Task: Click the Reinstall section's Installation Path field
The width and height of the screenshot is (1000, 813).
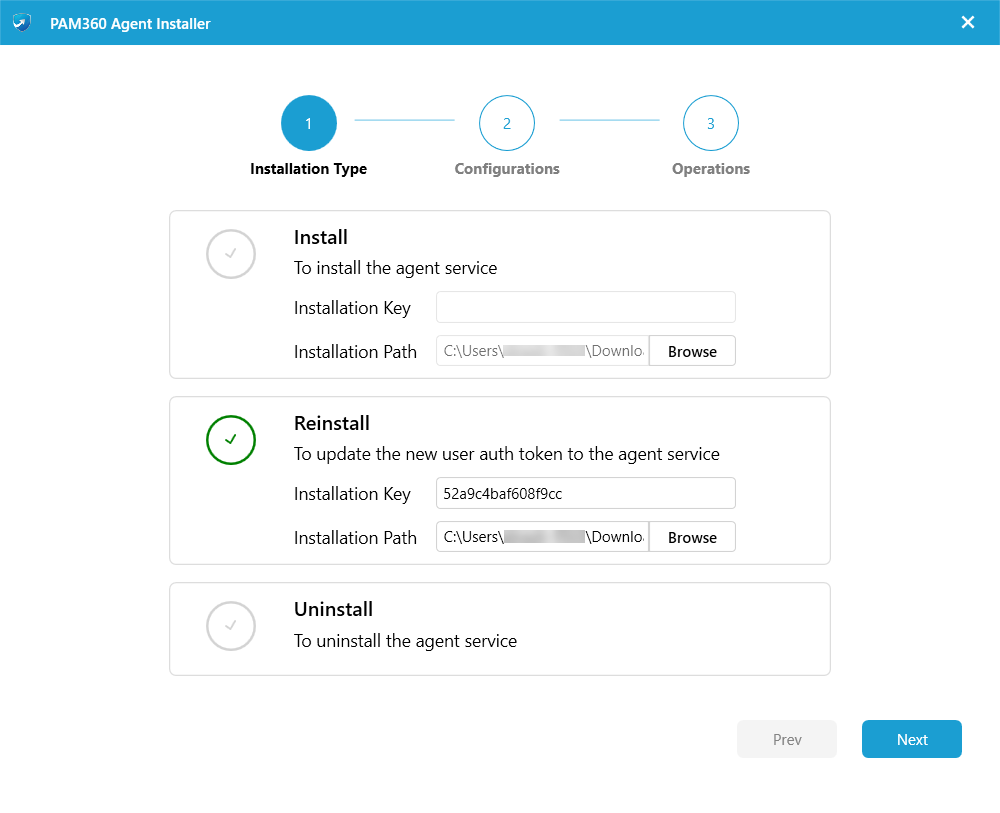Action: tap(542, 537)
